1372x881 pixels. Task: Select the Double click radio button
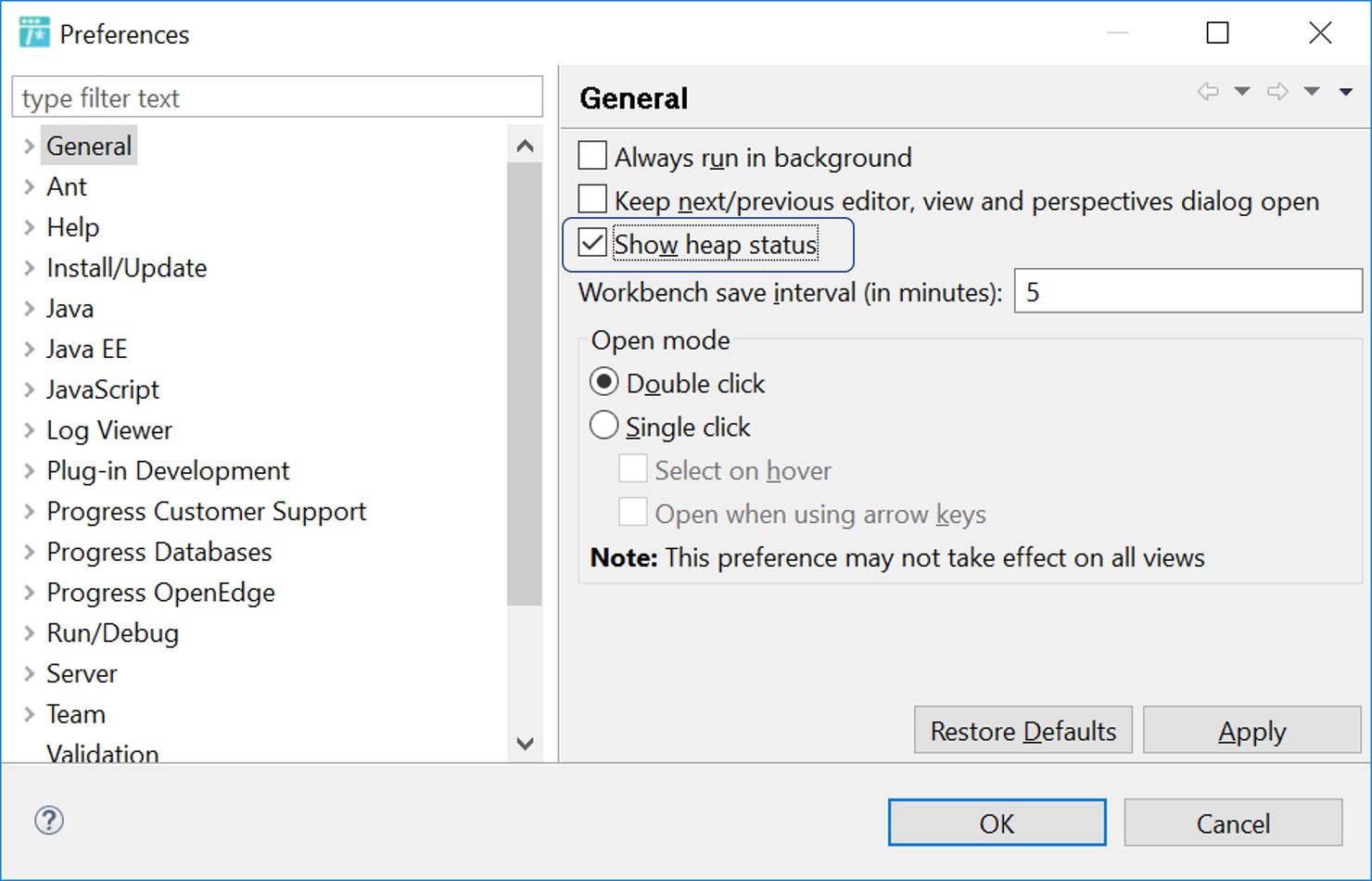tap(603, 381)
